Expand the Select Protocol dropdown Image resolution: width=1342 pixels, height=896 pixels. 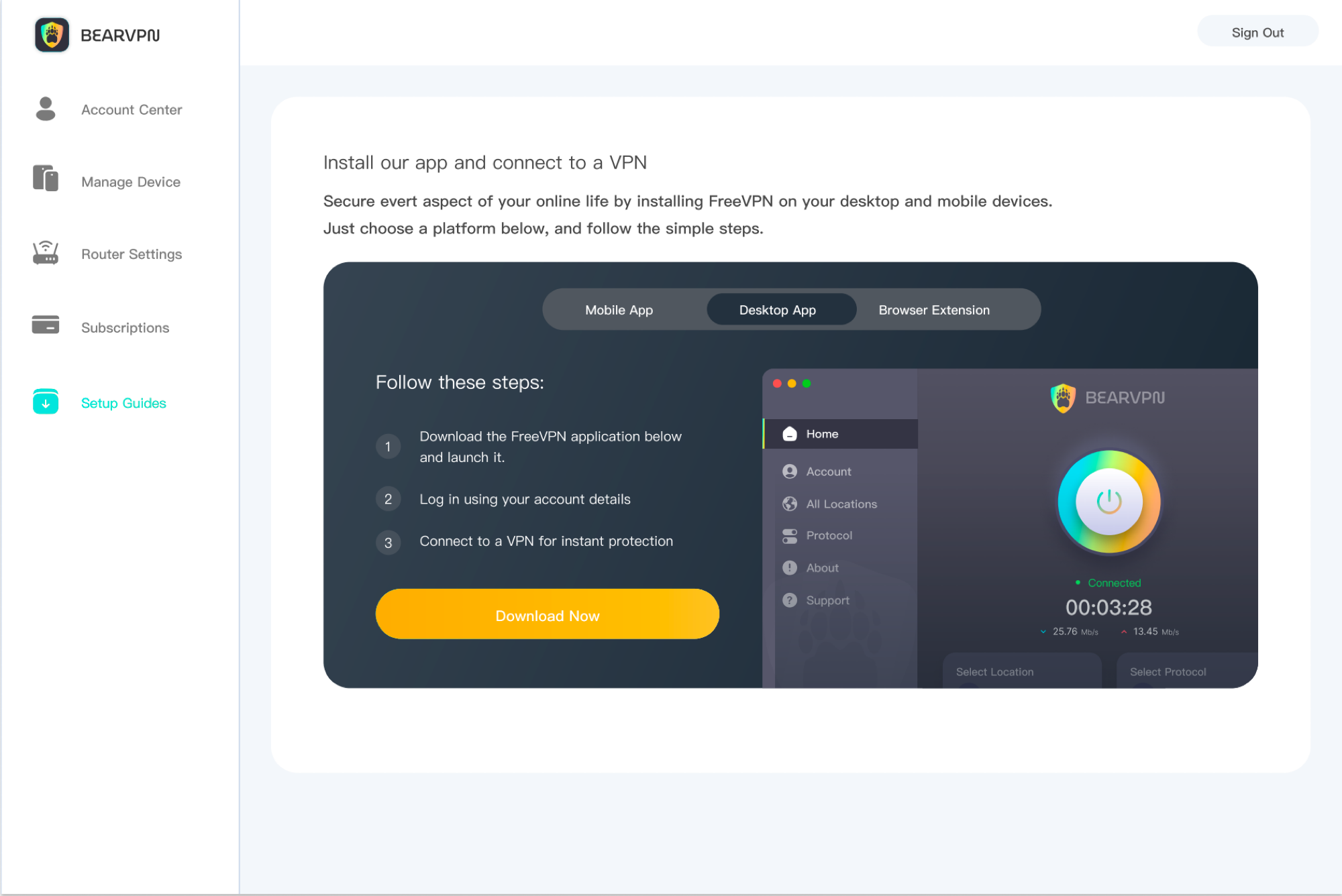tap(1167, 672)
